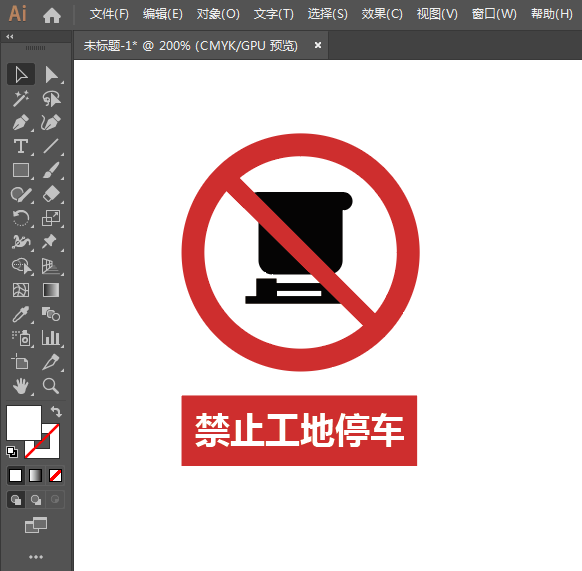Select the Direct Selection tool

(51, 74)
